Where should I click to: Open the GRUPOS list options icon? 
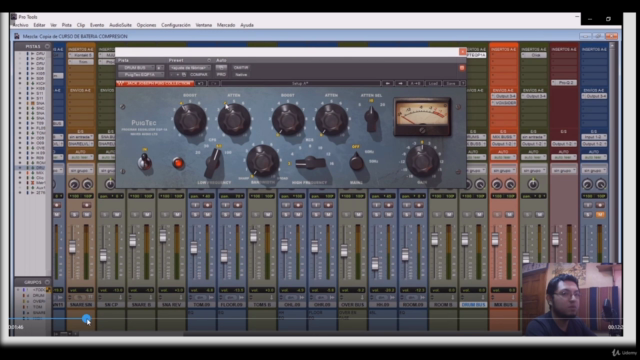47,282
